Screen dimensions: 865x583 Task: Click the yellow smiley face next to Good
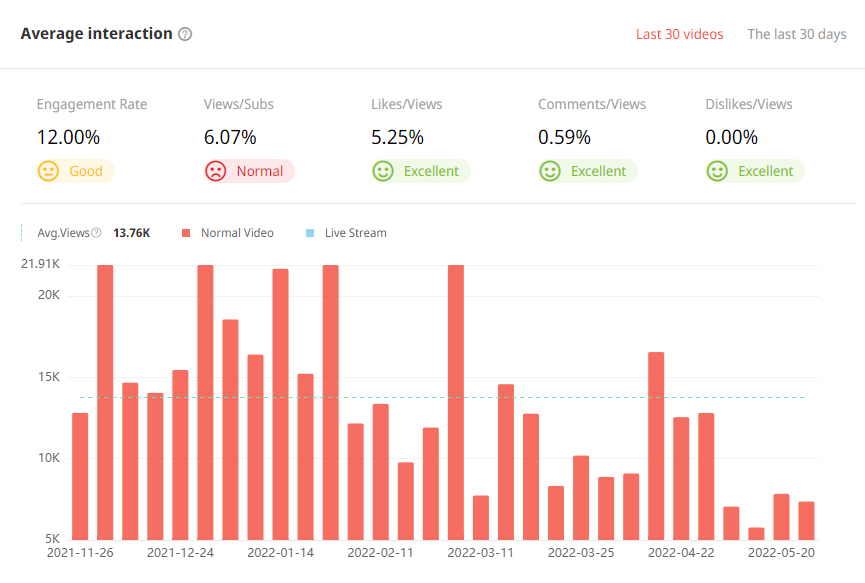[x=48, y=171]
